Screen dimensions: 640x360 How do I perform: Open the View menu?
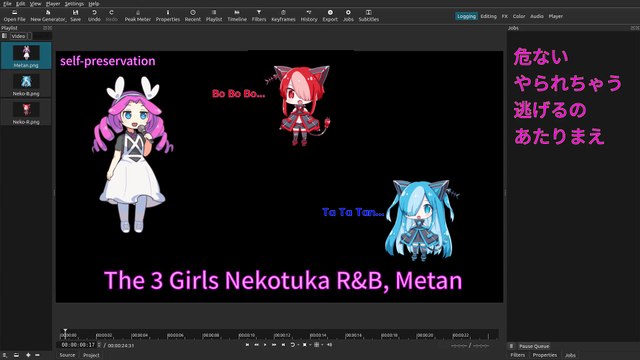(36, 4)
